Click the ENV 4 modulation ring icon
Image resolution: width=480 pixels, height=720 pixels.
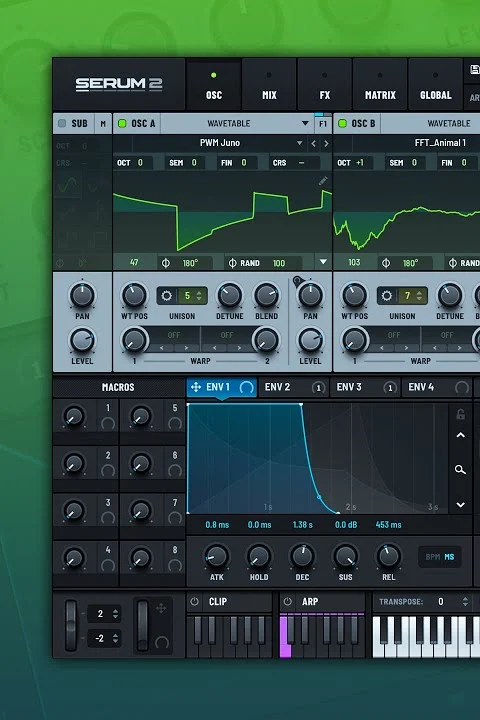[462, 388]
